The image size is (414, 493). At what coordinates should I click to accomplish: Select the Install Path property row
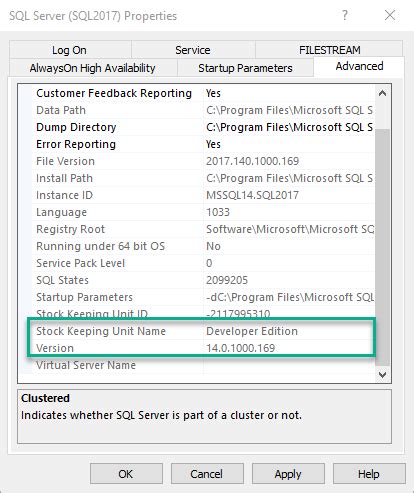(203, 178)
